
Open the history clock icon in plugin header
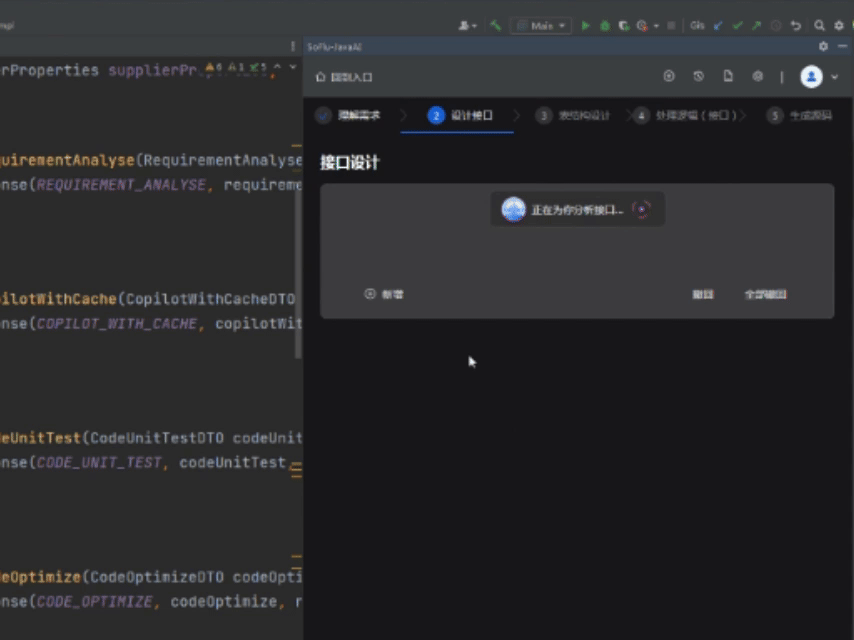tap(699, 76)
